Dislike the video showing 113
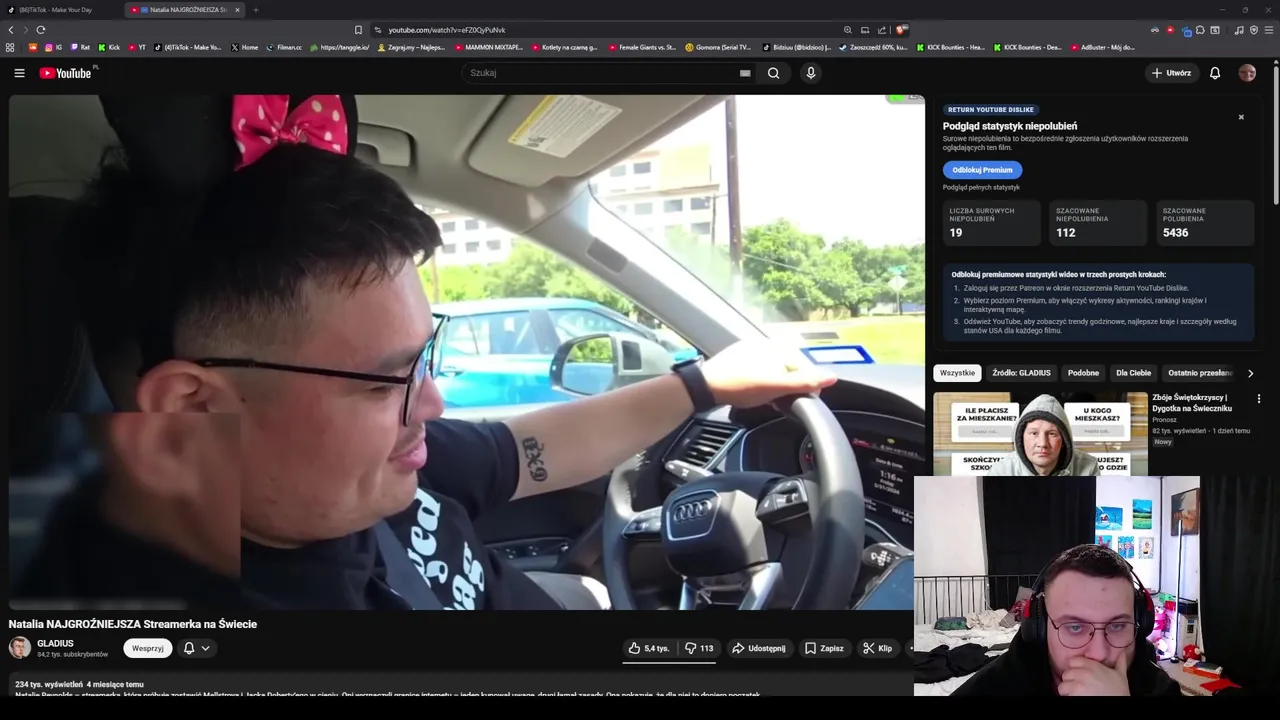Image resolution: width=1280 pixels, height=720 pixels. coord(699,648)
